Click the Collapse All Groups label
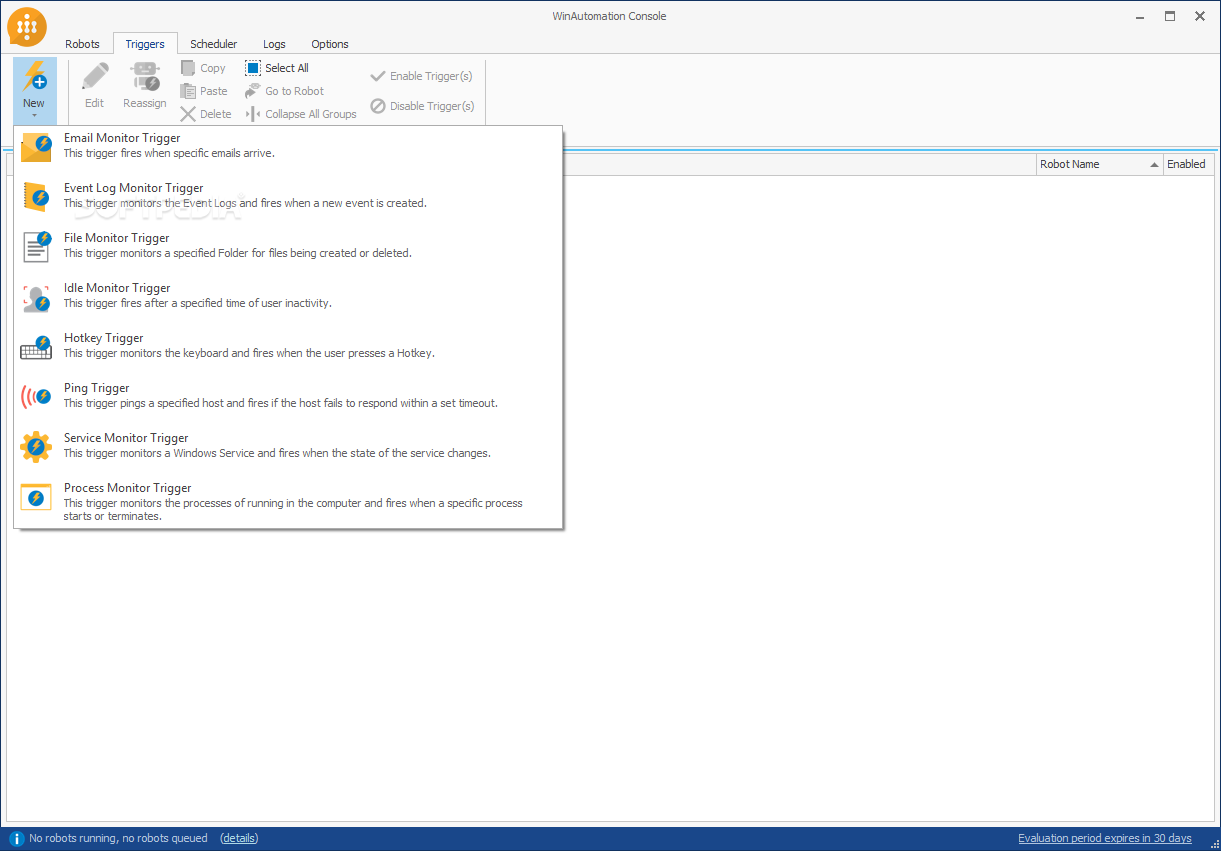Image resolution: width=1221 pixels, height=851 pixels. coord(311,114)
